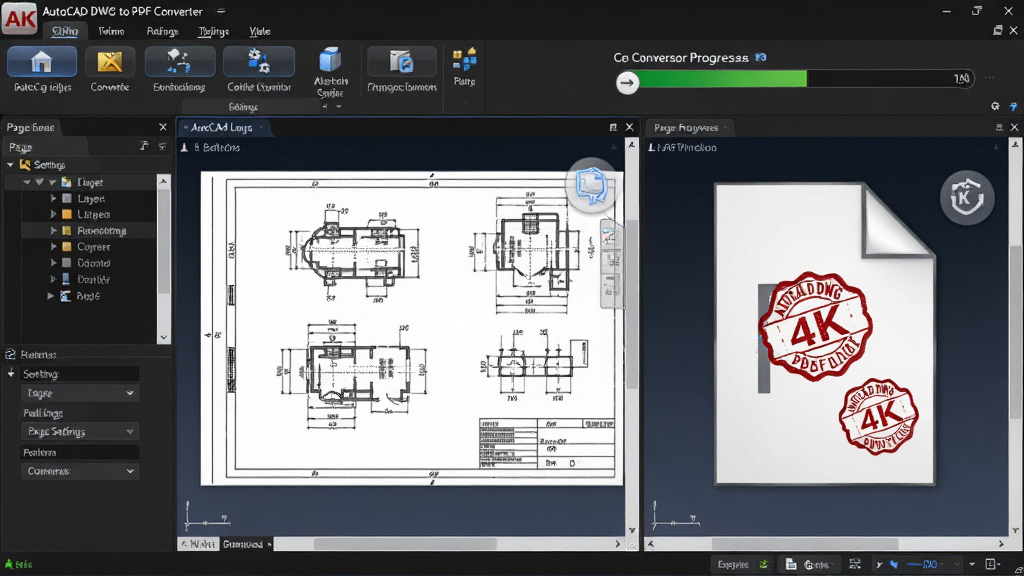Click the house icon in the ribbon

pyautogui.click(x=41, y=62)
